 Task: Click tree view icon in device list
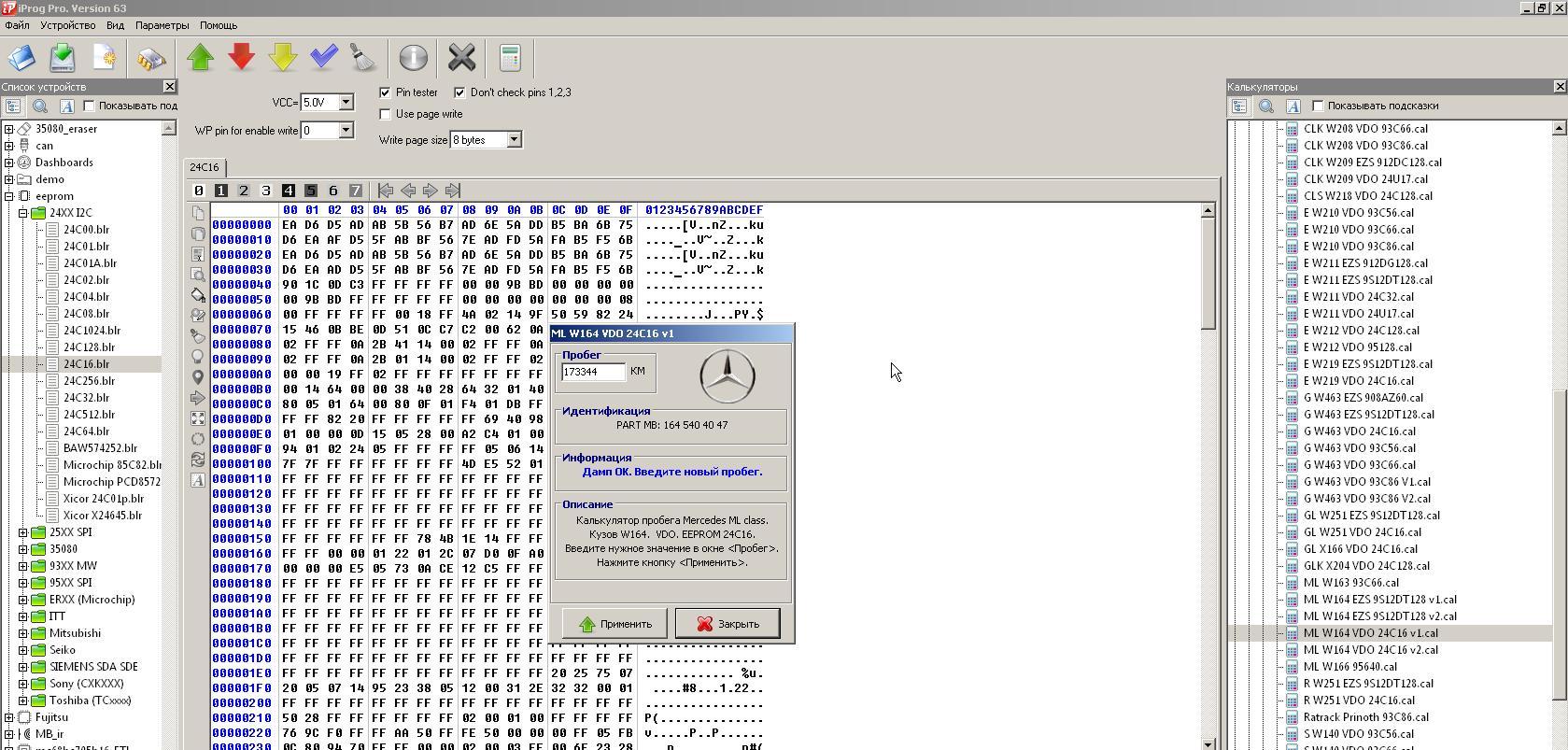[x=13, y=106]
